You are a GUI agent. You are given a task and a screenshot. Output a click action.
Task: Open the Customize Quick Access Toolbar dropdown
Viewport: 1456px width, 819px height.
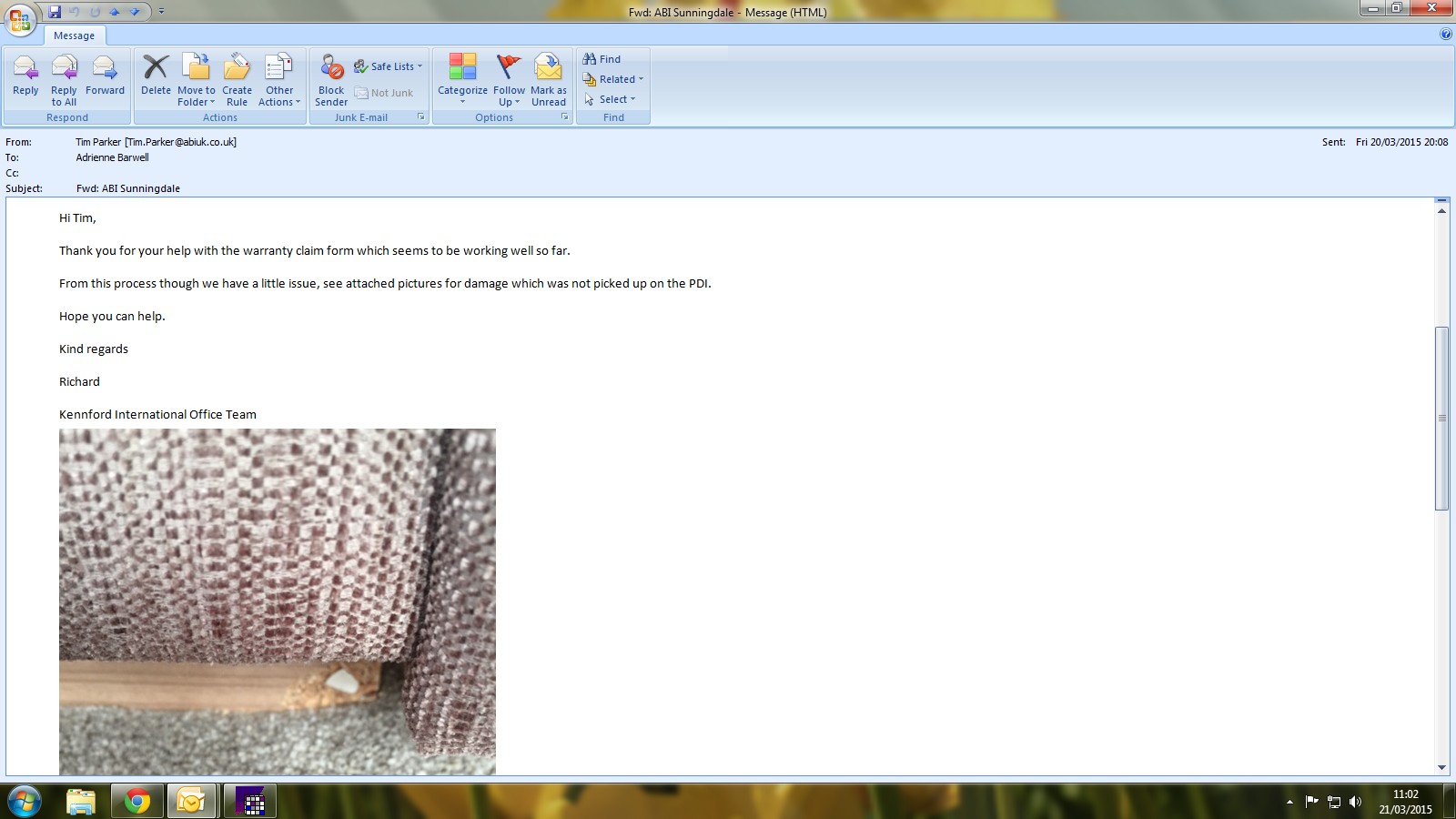162,12
